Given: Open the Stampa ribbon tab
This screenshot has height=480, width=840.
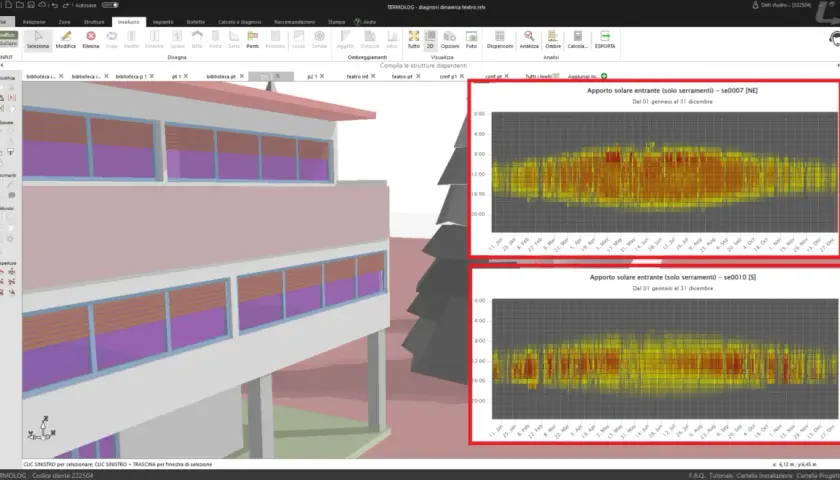Looking at the screenshot, I should point(336,22).
